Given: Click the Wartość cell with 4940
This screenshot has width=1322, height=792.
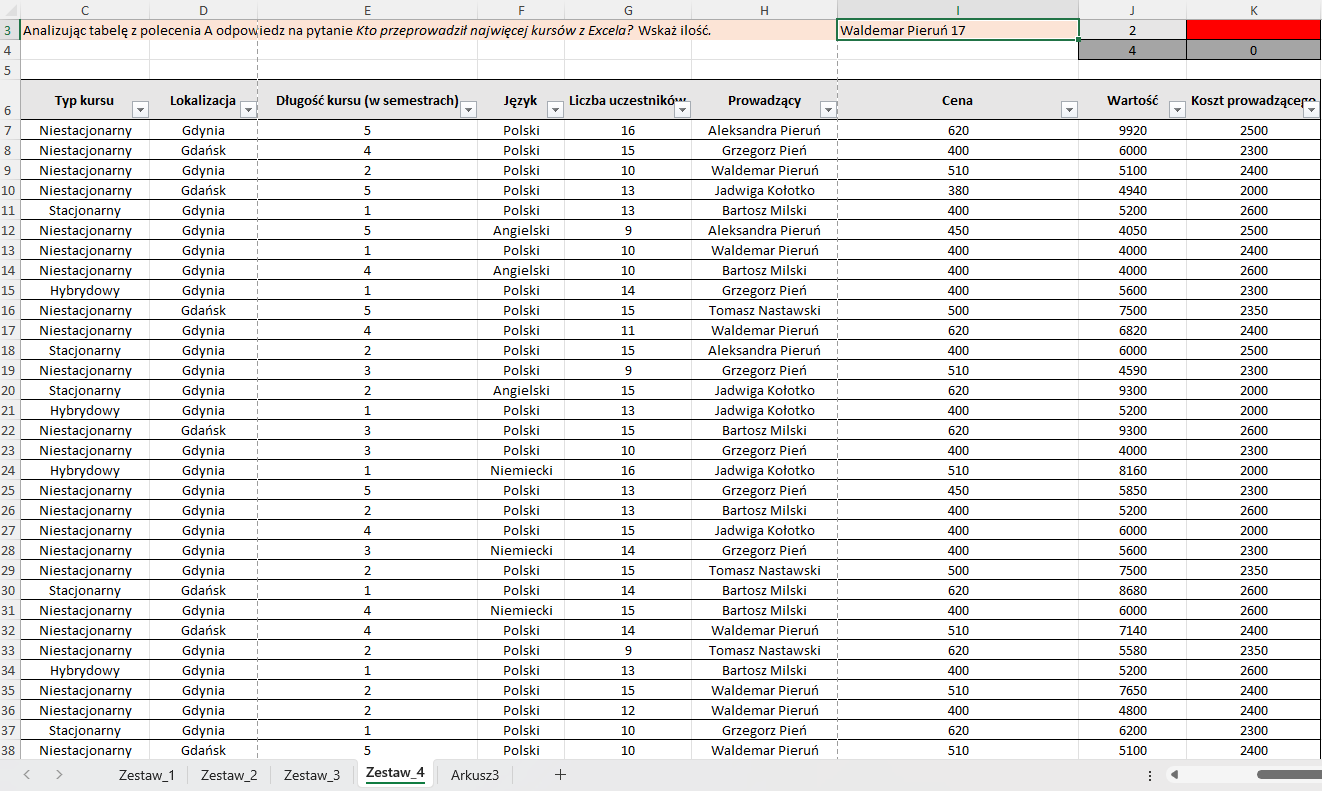Looking at the screenshot, I should click(1132, 190).
